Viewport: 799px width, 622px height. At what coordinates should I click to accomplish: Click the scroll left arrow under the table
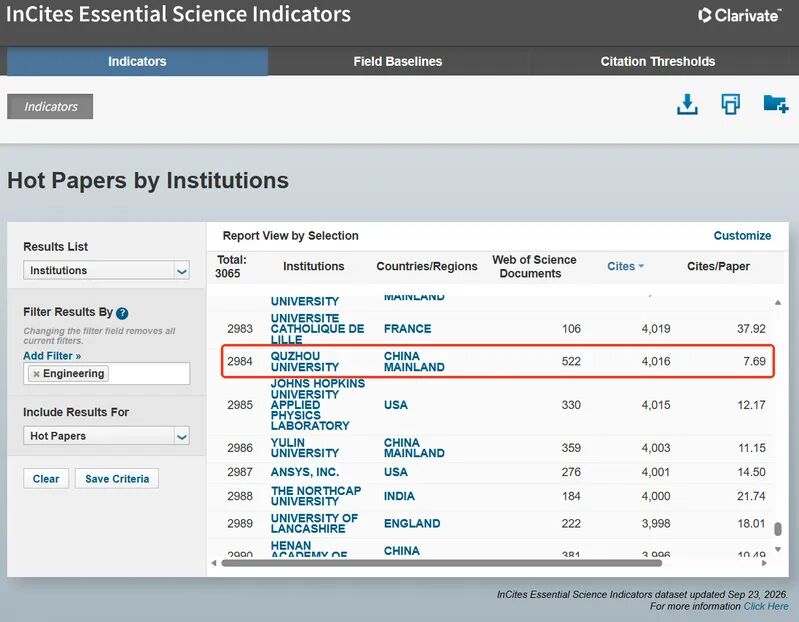[x=214, y=563]
